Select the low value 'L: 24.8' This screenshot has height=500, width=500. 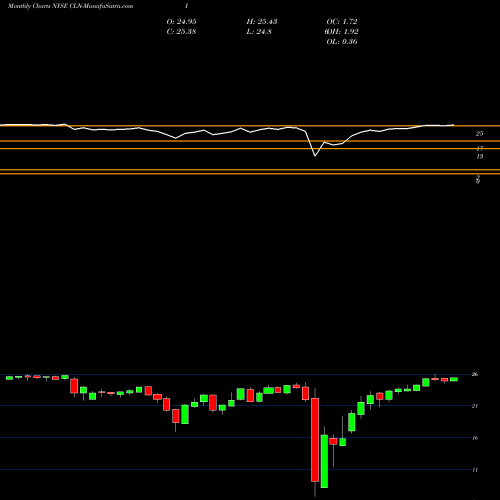pos(259,32)
